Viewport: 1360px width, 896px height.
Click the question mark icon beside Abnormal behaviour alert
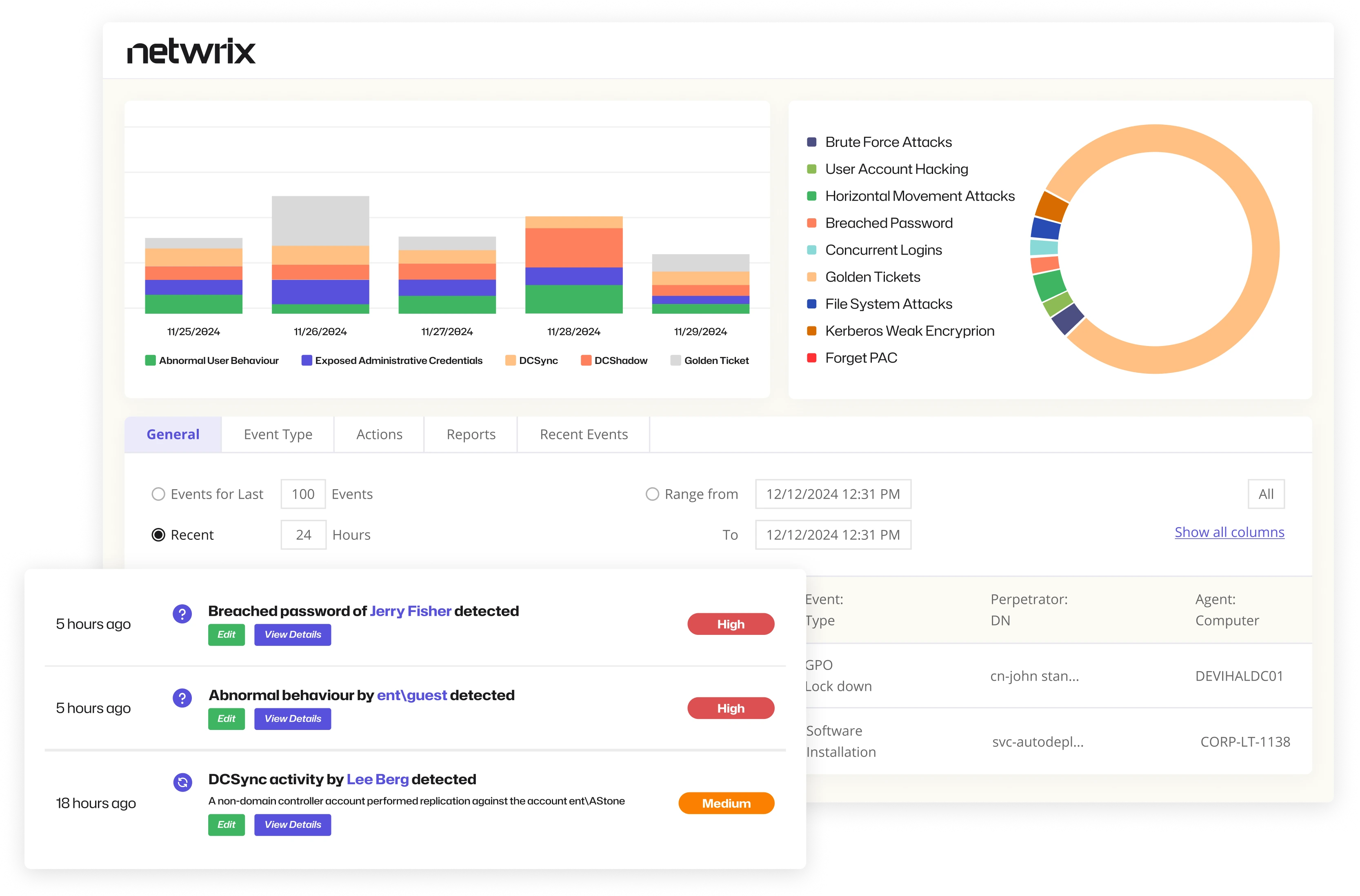[182, 698]
